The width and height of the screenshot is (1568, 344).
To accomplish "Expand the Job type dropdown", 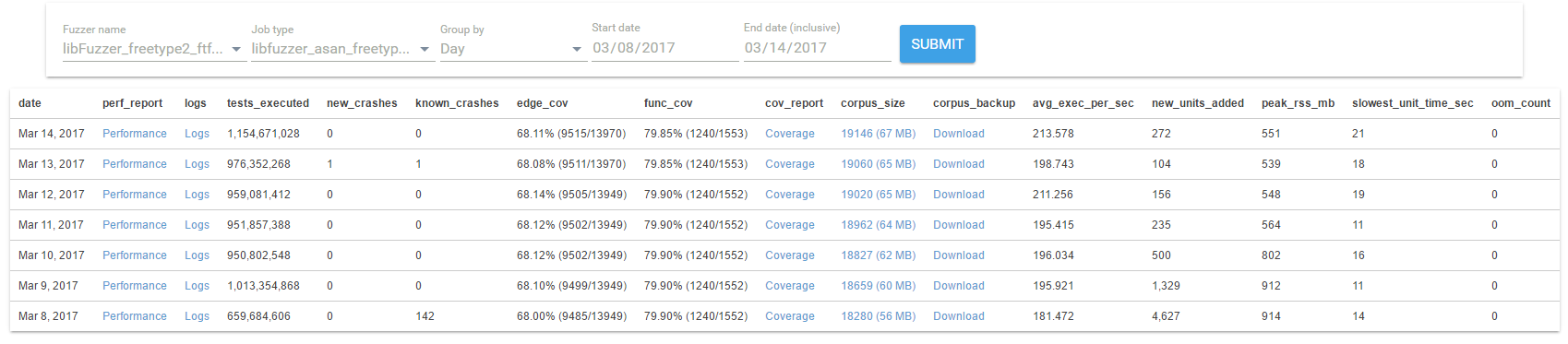I will click(x=341, y=49).
